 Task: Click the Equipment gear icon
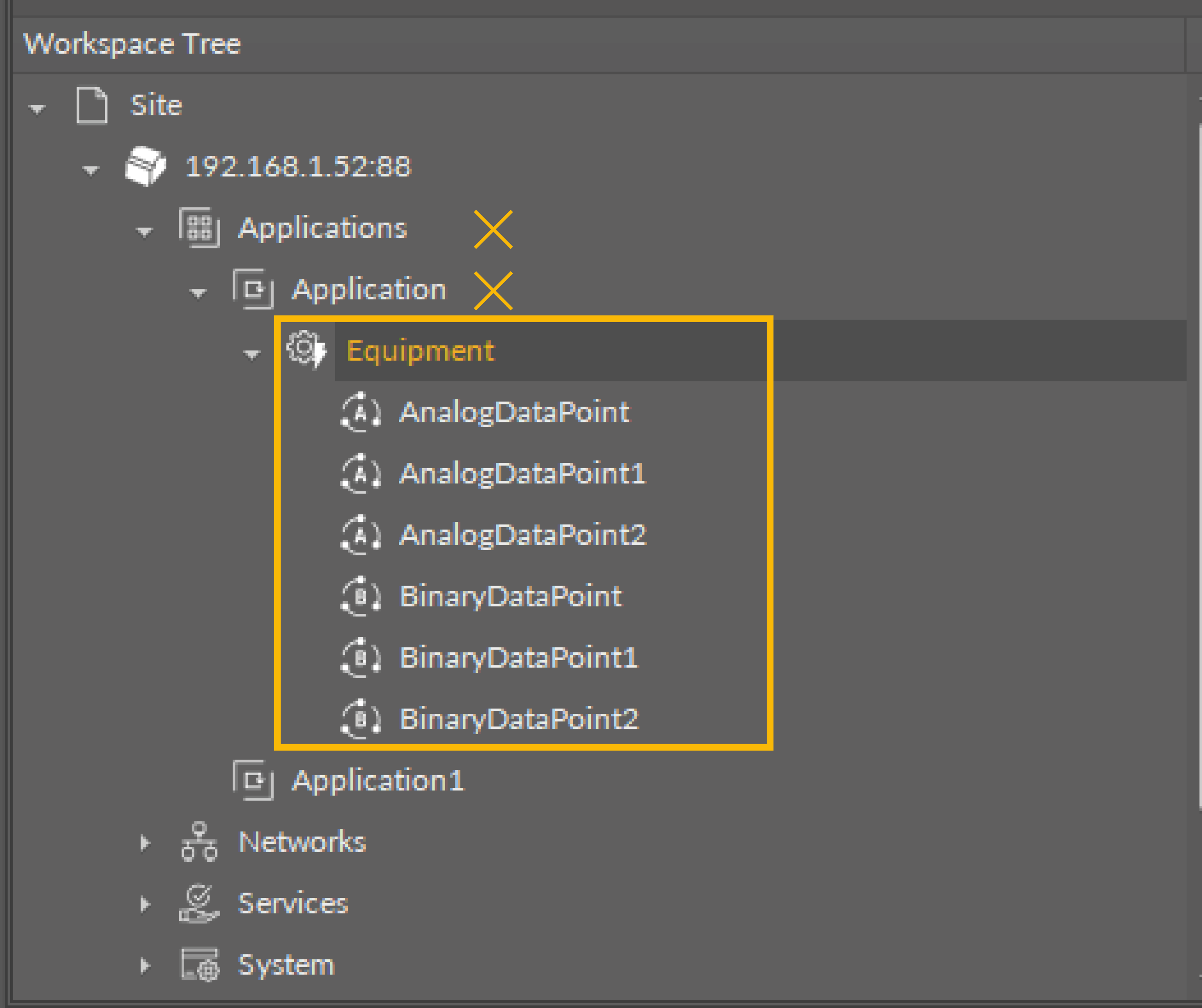pos(305,348)
